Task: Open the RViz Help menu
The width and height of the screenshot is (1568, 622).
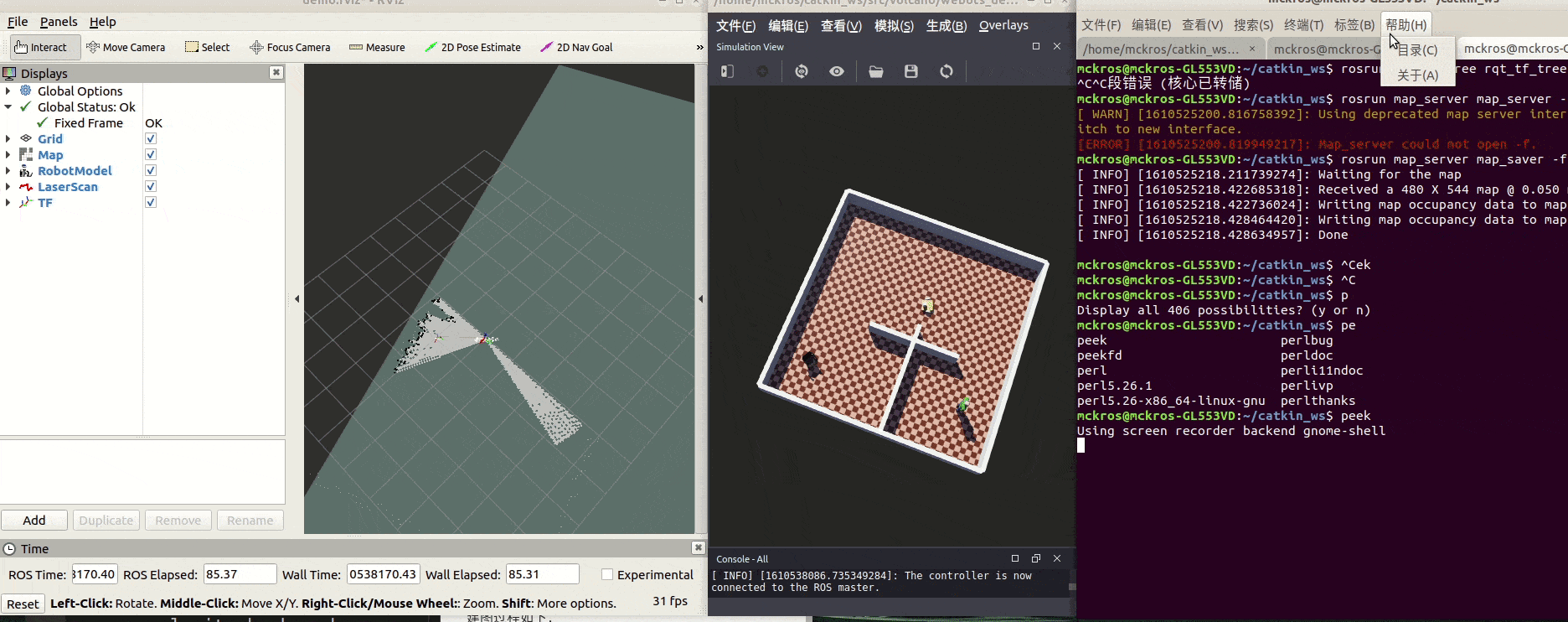Action: [103, 22]
